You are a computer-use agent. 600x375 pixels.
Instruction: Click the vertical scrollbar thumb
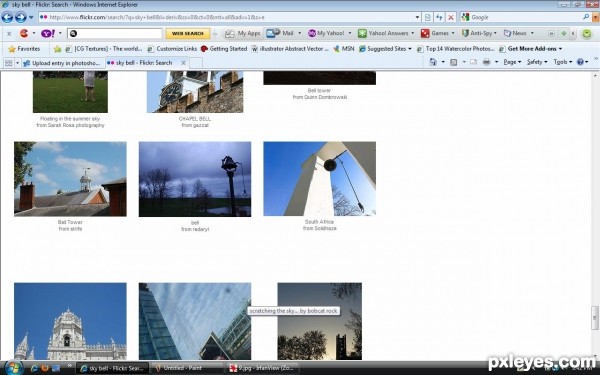[x=595, y=318]
